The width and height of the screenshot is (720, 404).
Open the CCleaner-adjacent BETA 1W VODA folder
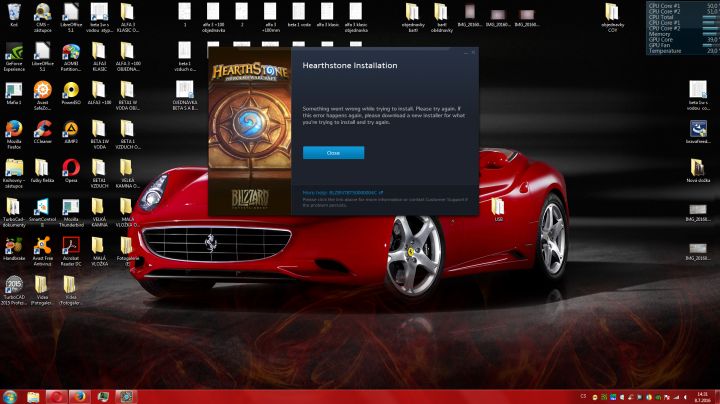coord(99,135)
